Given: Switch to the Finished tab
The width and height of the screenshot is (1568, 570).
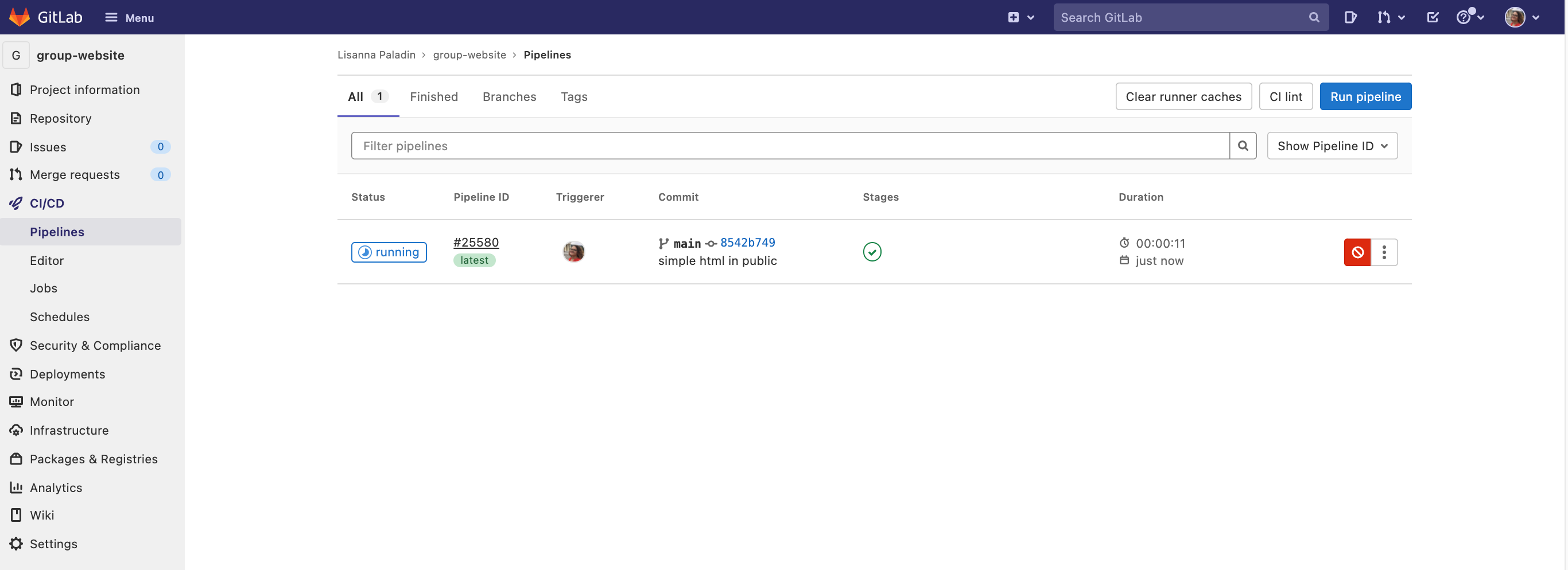Looking at the screenshot, I should (x=433, y=96).
